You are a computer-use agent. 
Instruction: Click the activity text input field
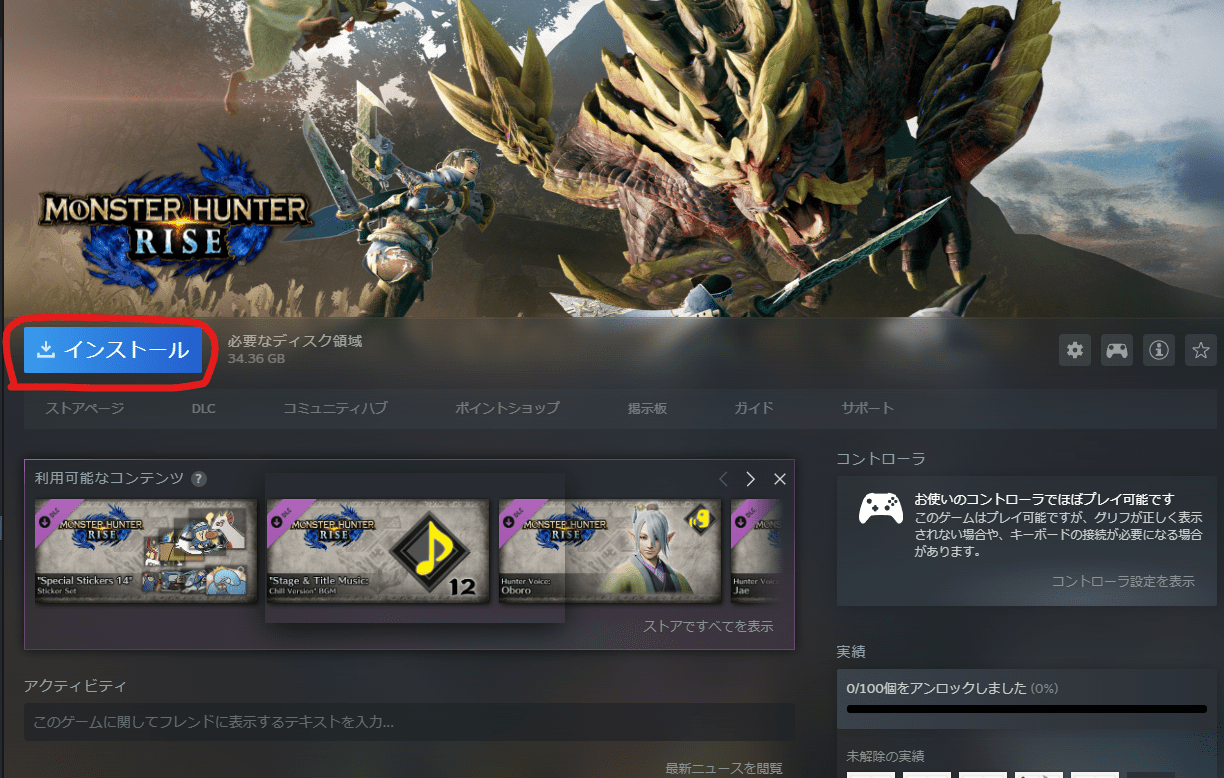[x=409, y=721]
